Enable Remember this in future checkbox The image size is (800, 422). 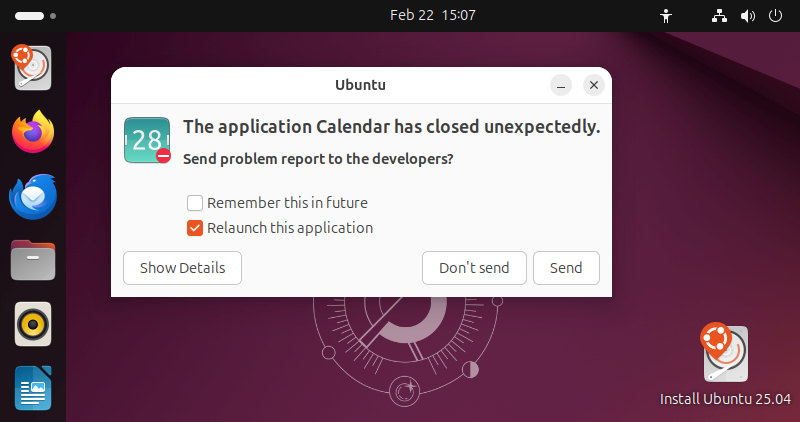click(x=196, y=203)
